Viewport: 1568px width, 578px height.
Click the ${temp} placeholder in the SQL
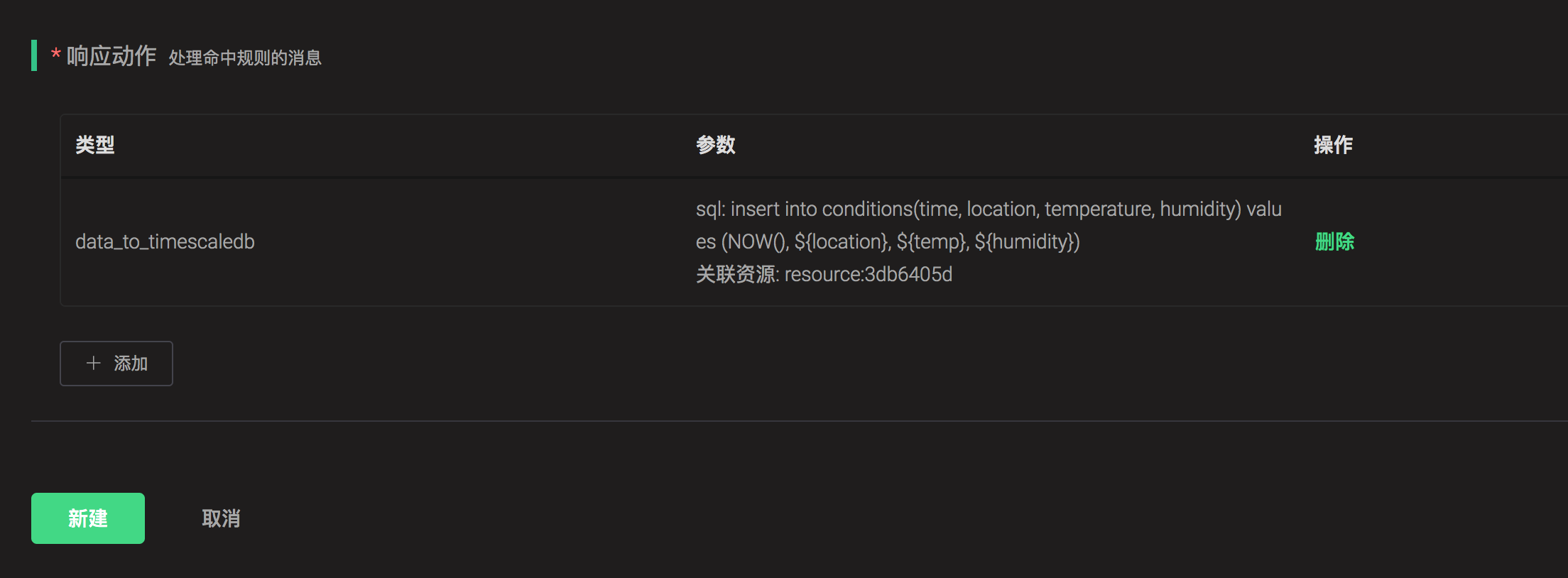coord(932,241)
